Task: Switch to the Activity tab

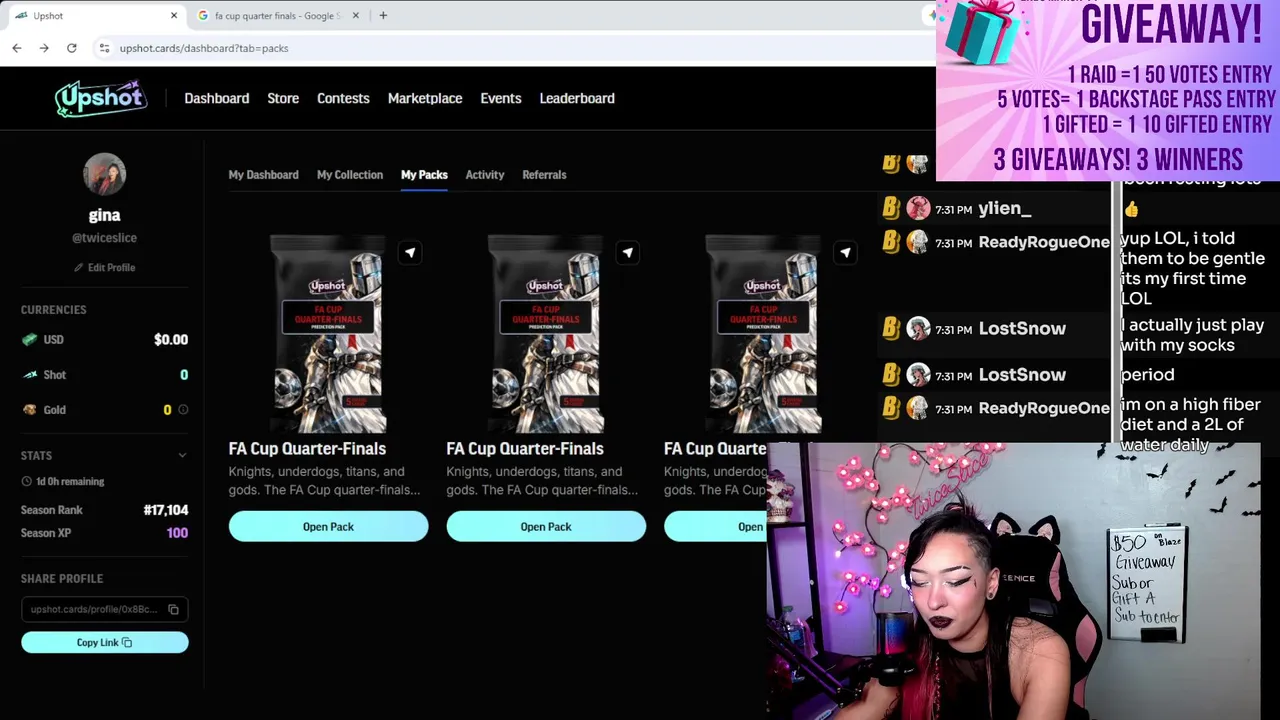Action: [x=485, y=174]
